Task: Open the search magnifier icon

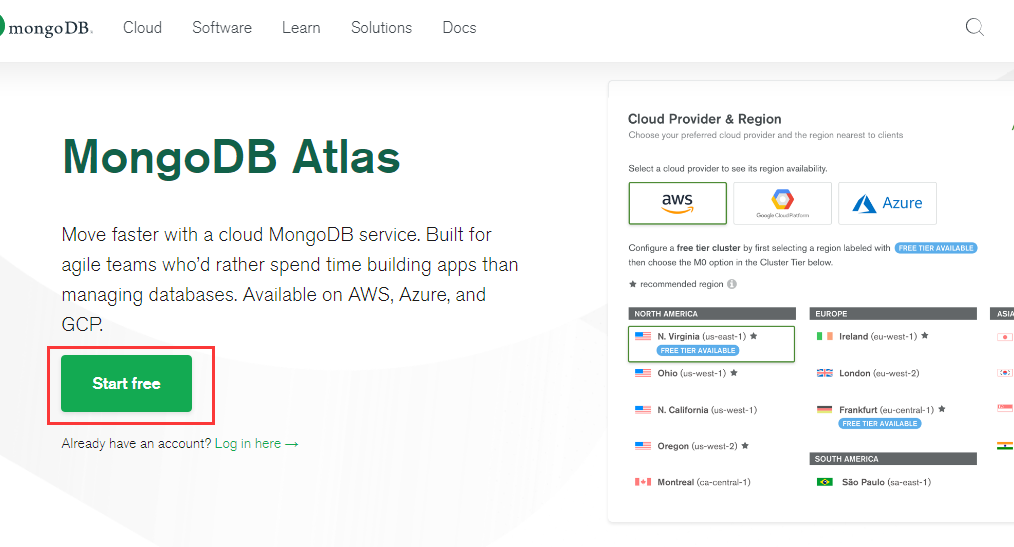Action: pos(974,27)
